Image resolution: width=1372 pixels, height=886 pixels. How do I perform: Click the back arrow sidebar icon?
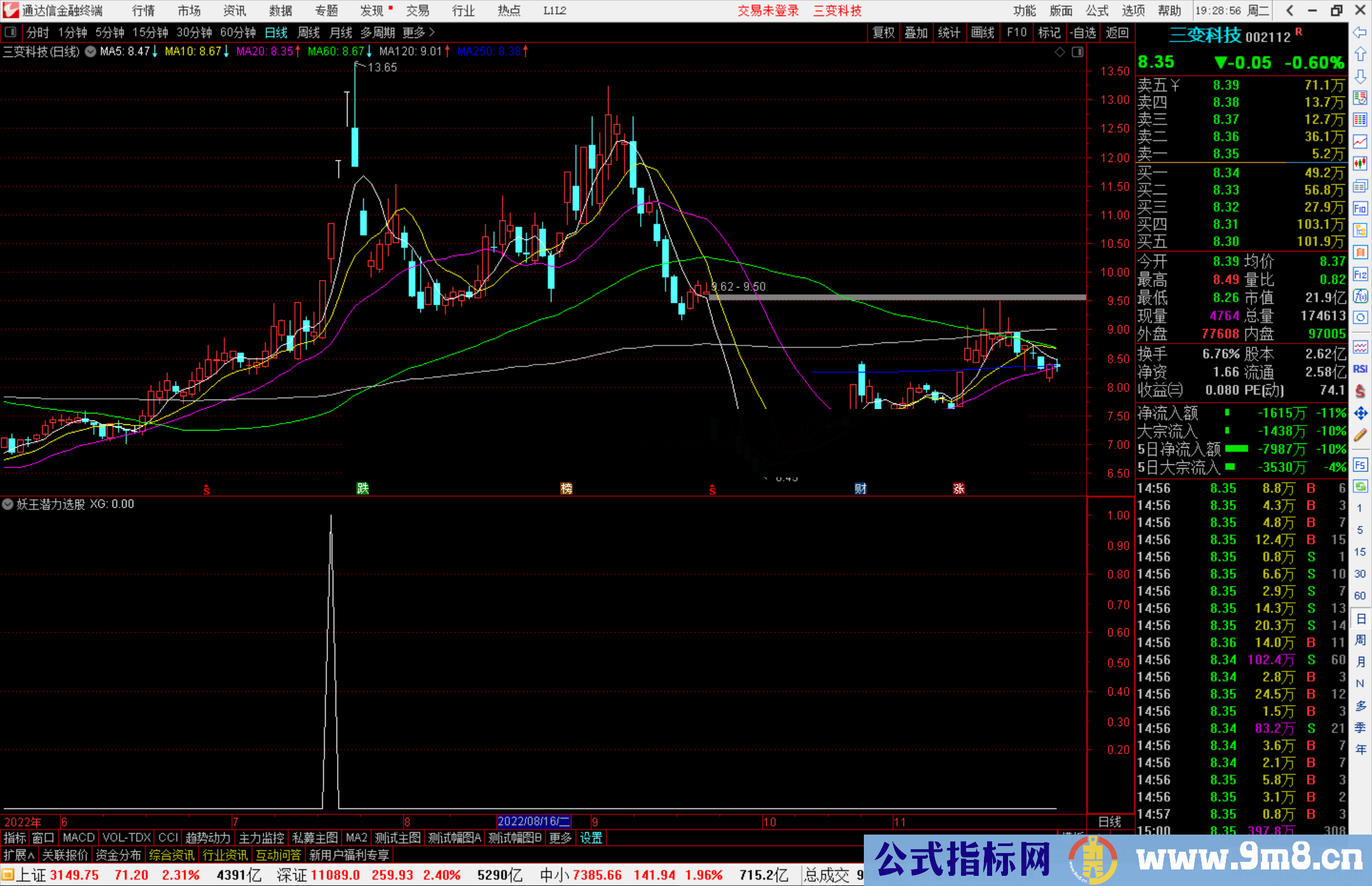[1360, 32]
